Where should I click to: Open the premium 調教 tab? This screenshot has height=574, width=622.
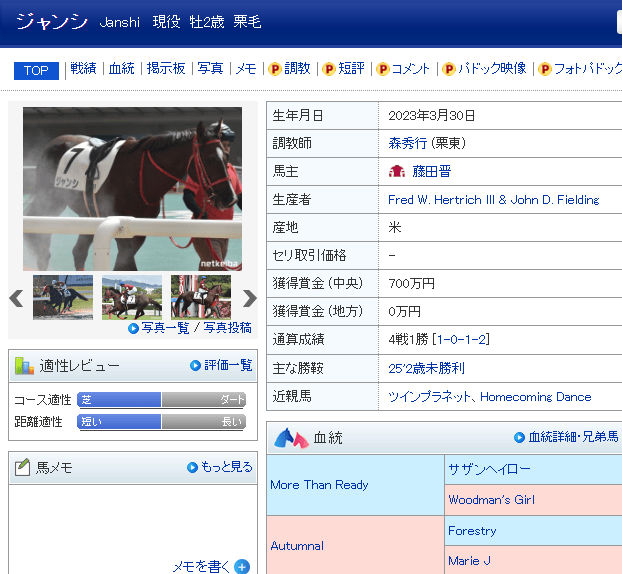tap(297, 69)
